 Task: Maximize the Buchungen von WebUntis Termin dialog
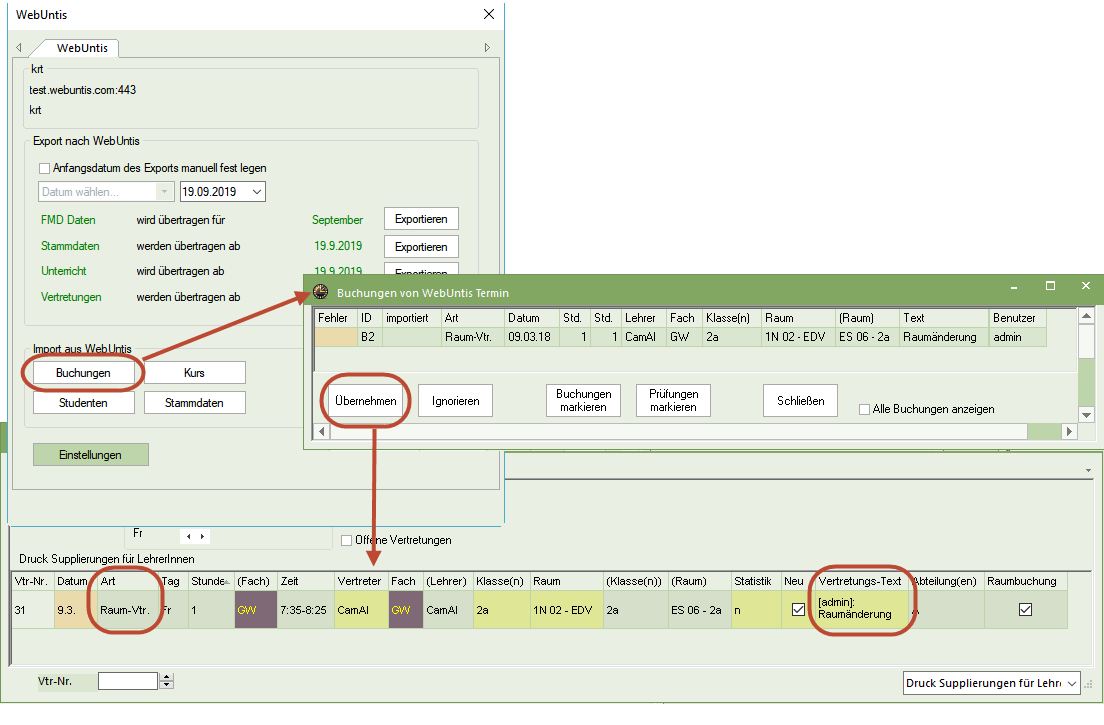pyautogui.click(x=1050, y=286)
